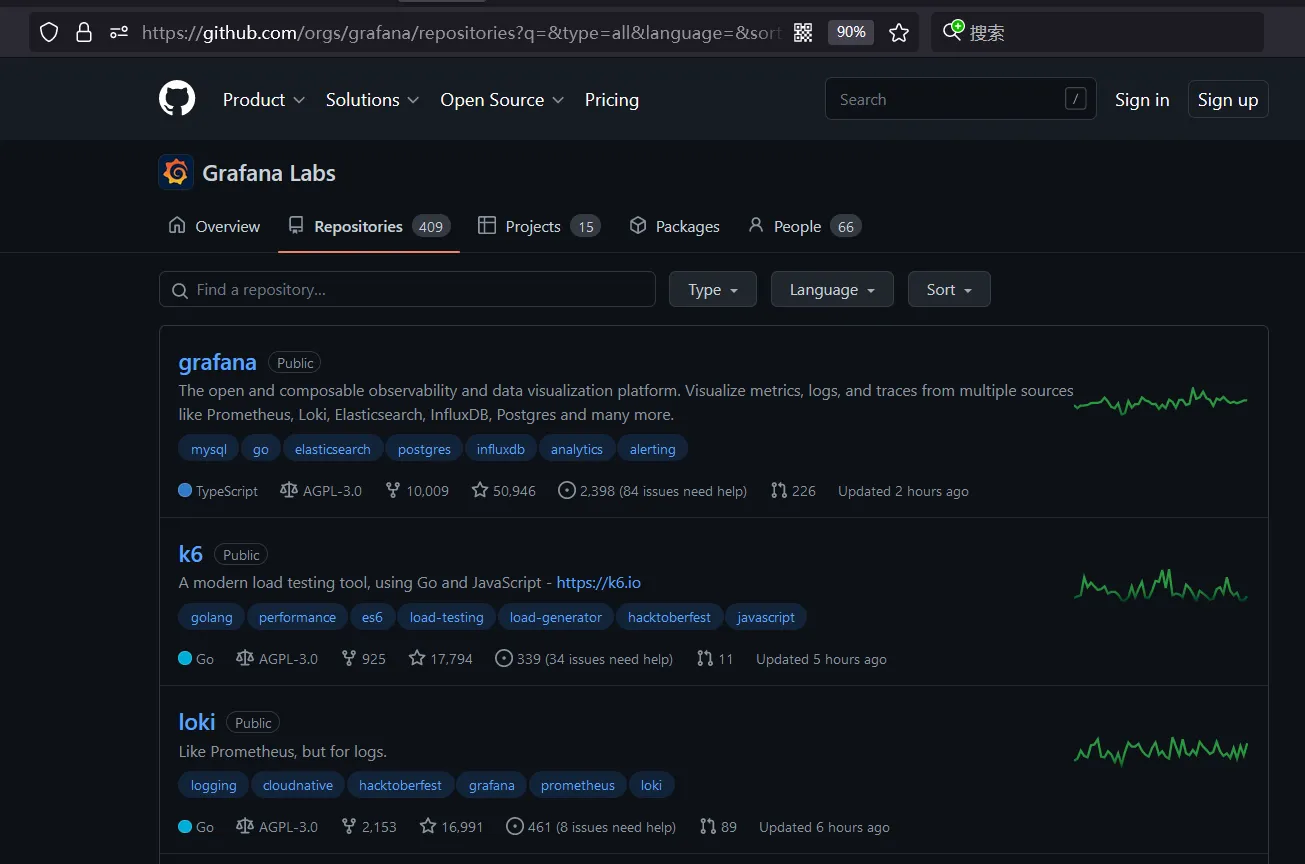This screenshot has height=864, width=1305.
Task: Expand the Product menu
Action: 263,99
